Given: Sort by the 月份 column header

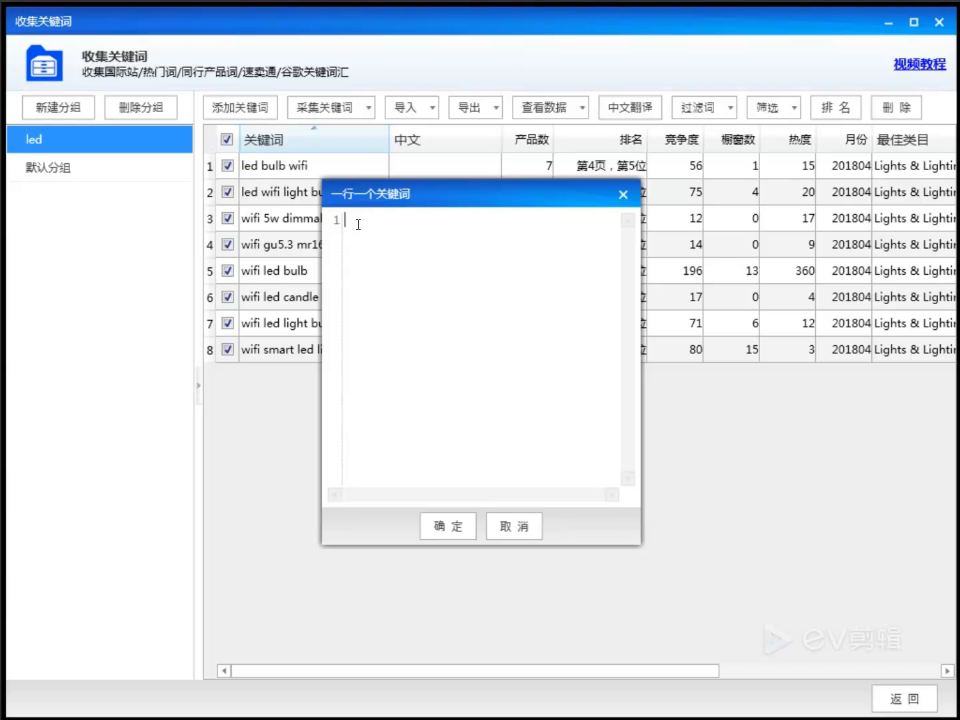Looking at the screenshot, I should [844, 140].
